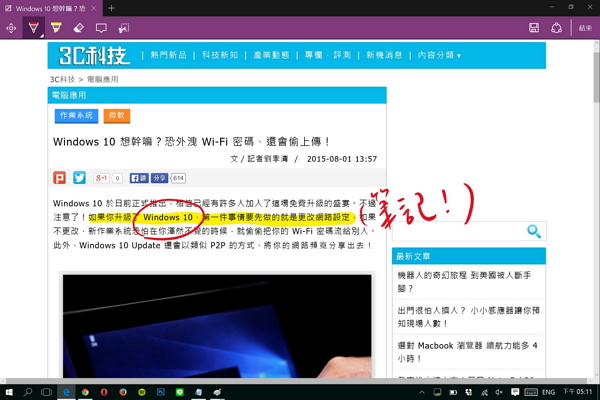The image size is (600, 400).
Task: Choose the Eraser tool
Action: point(79,27)
